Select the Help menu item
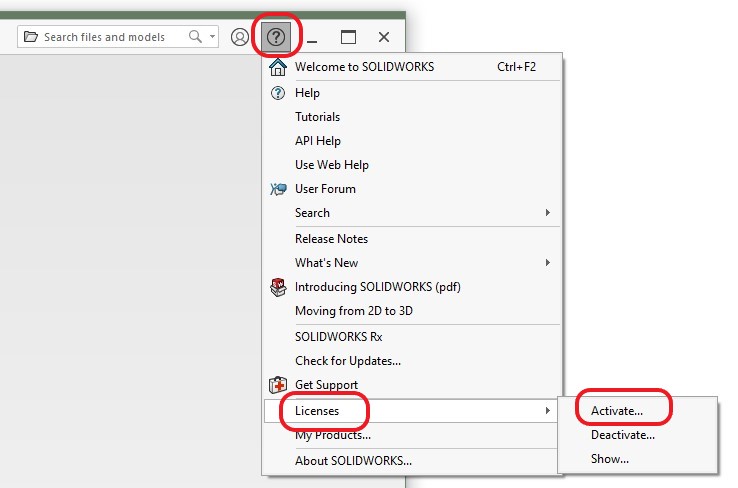Image resolution: width=738 pixels, height=488 pixels. tap(412, 93)
